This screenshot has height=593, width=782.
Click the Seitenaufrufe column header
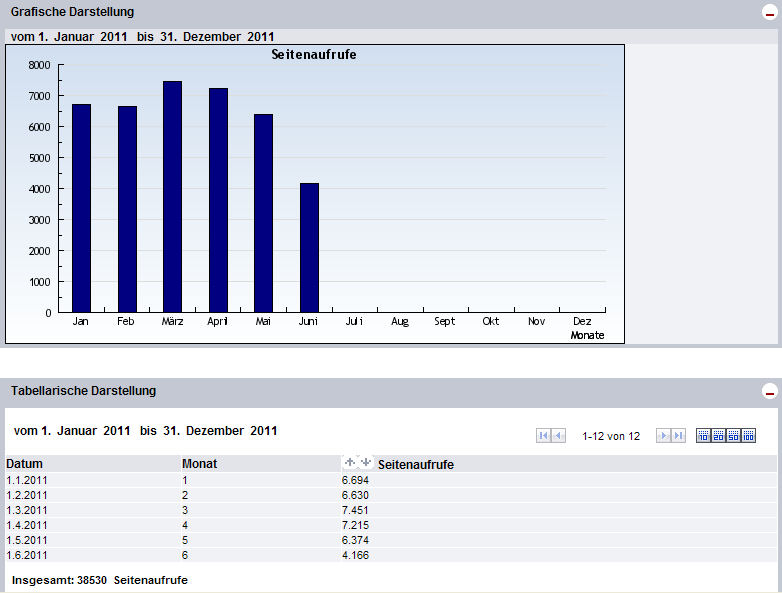point(416,464)
